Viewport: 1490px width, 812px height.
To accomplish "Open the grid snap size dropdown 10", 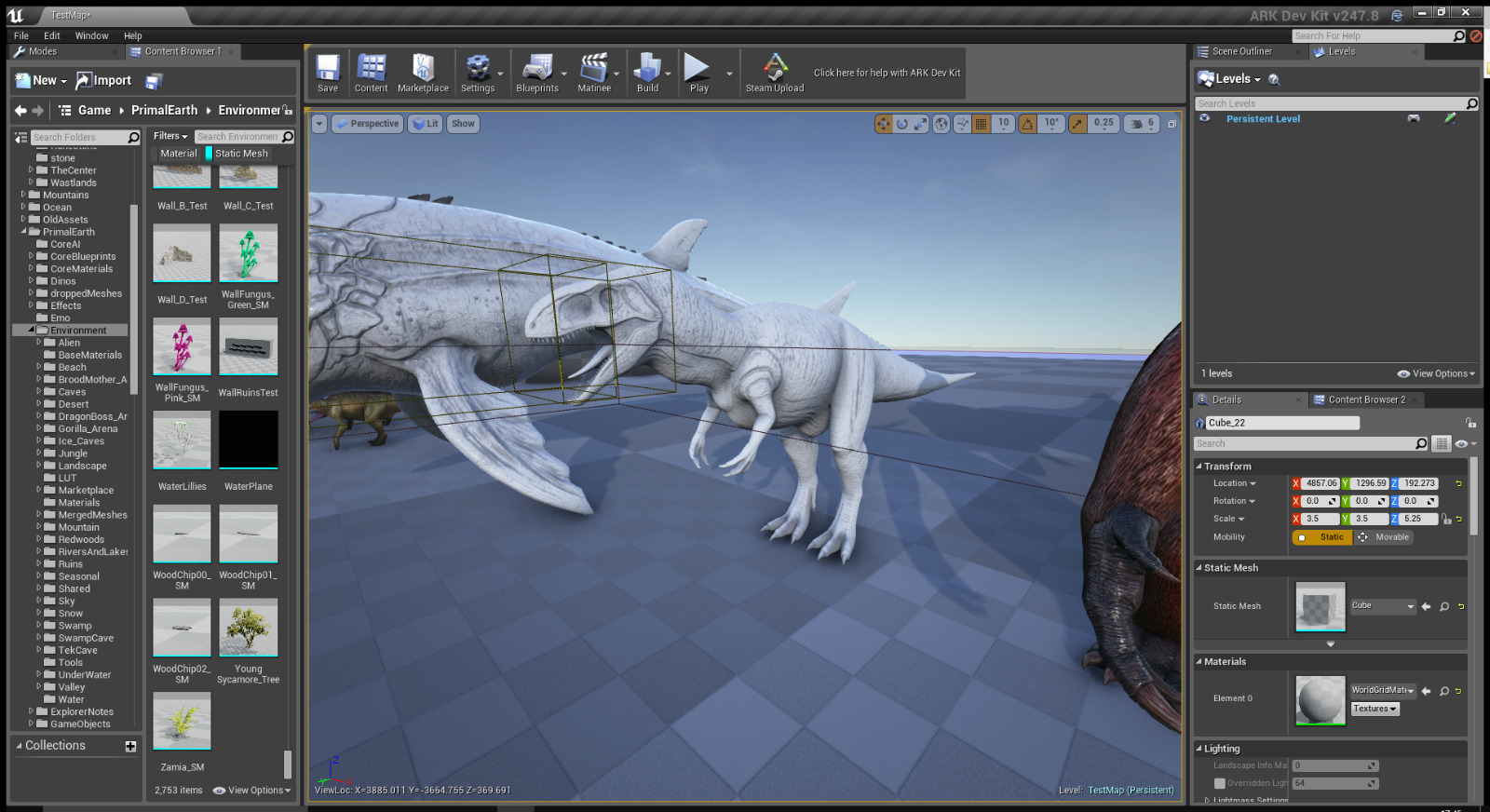I will [1003, 124].
